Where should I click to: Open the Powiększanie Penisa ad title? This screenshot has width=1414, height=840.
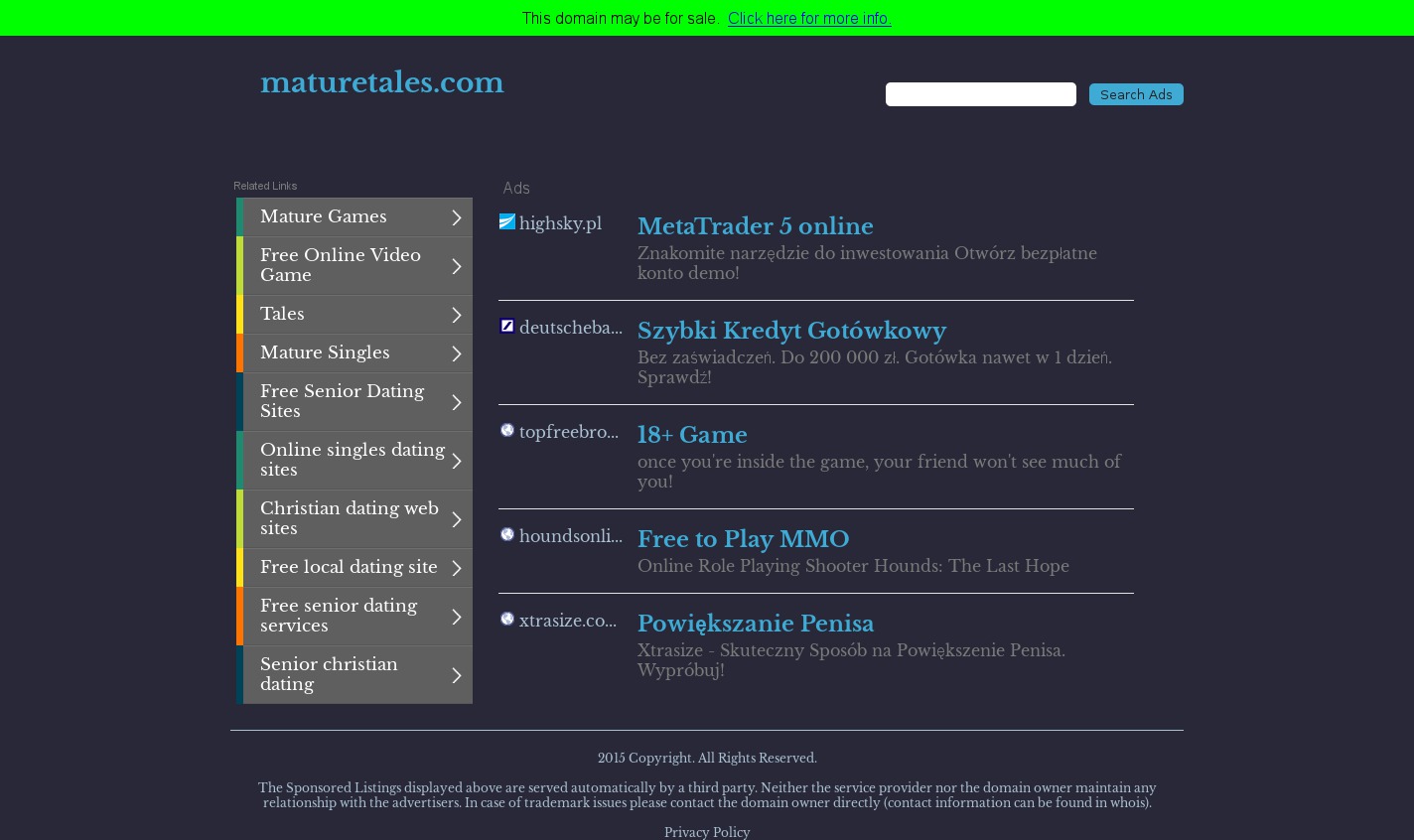tap(756, 624)
